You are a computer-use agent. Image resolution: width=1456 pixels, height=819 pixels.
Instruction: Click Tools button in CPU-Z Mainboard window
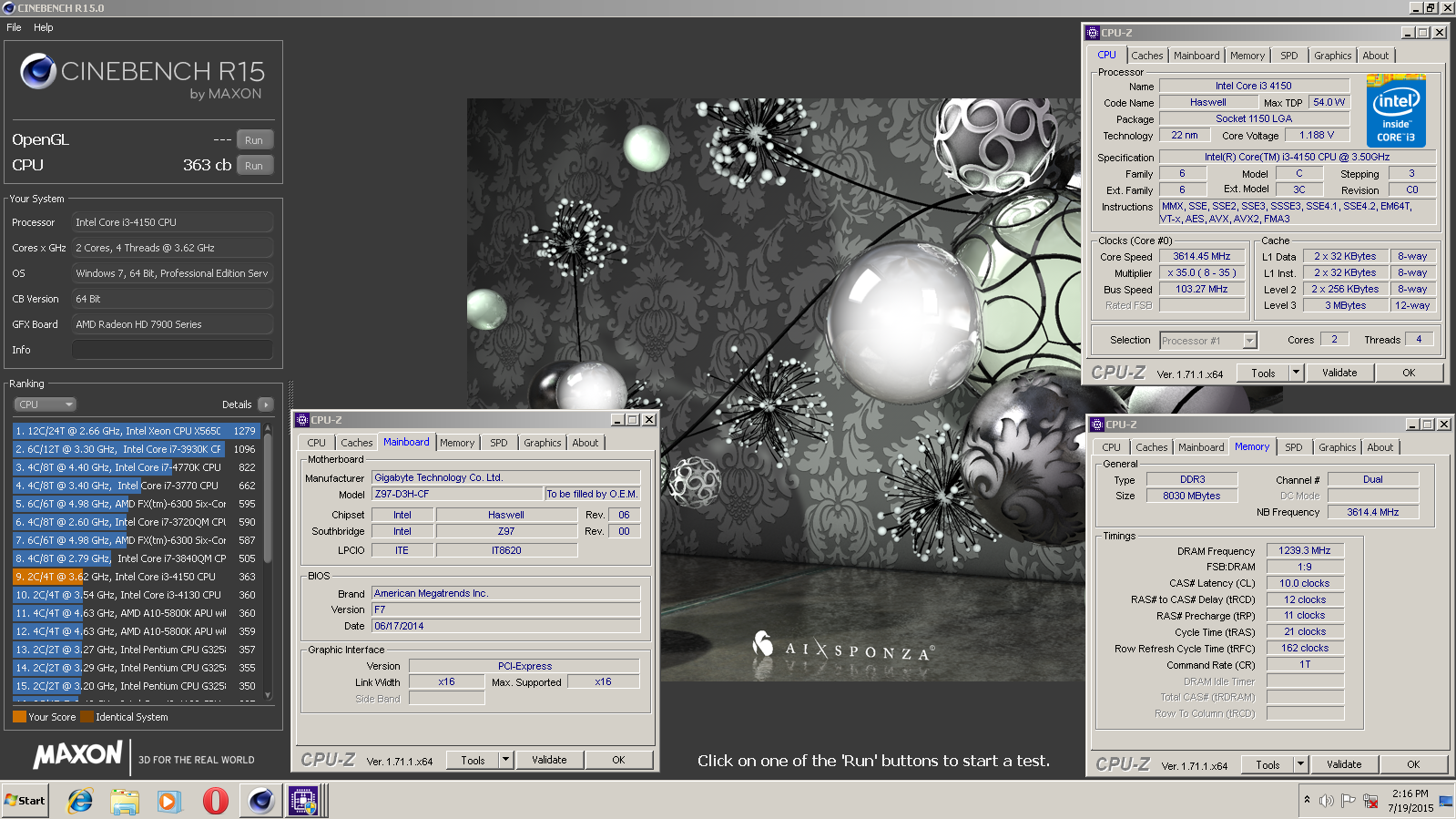pyautogui.click(x=473, y=760)
